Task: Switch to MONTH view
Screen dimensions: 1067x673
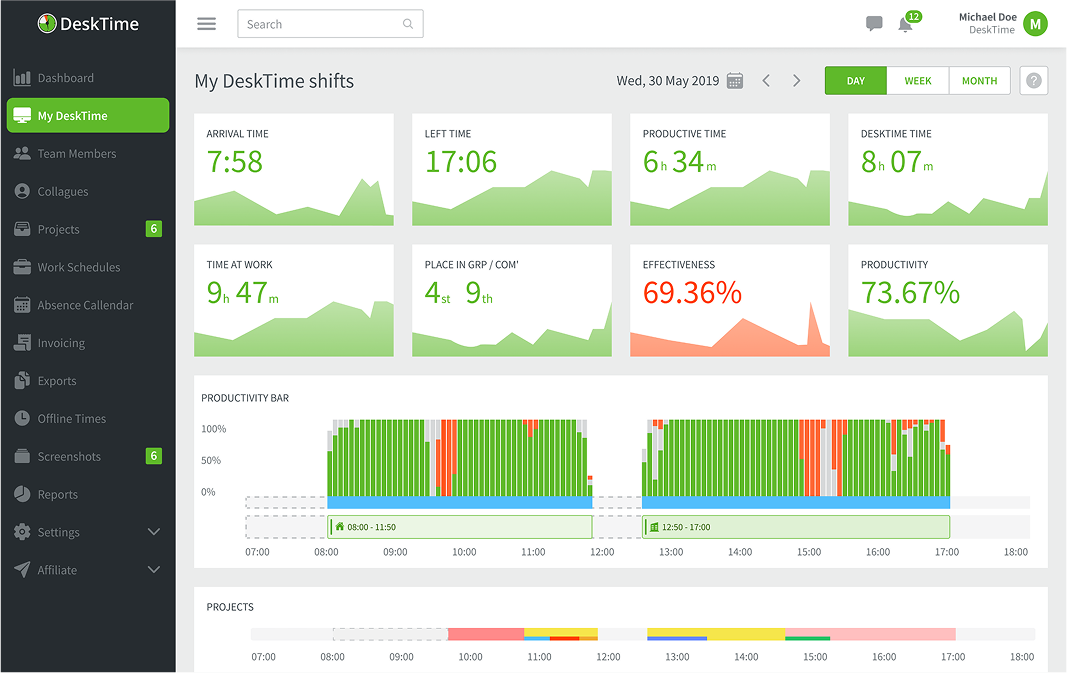Action: tap(979, 80)
